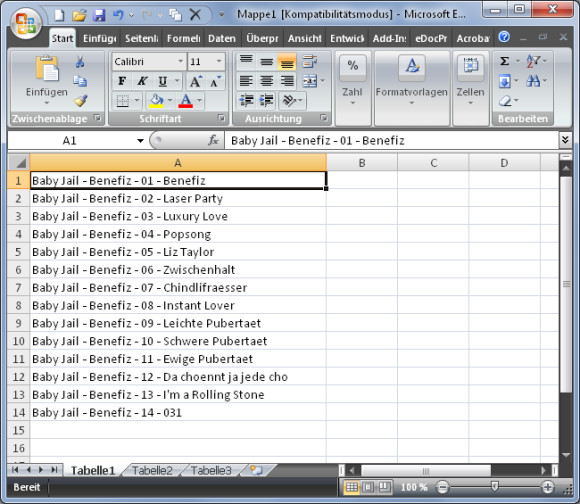
Task: Open Schriftart dialog launcher
Action: (221, 118)
